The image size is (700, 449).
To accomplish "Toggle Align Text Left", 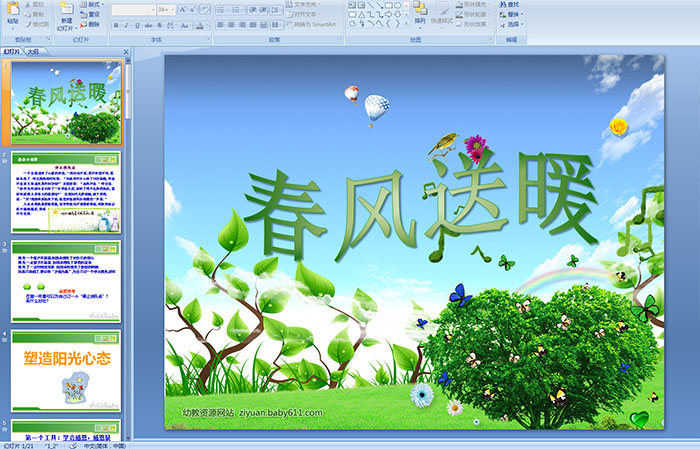I will tap(221, 25).
